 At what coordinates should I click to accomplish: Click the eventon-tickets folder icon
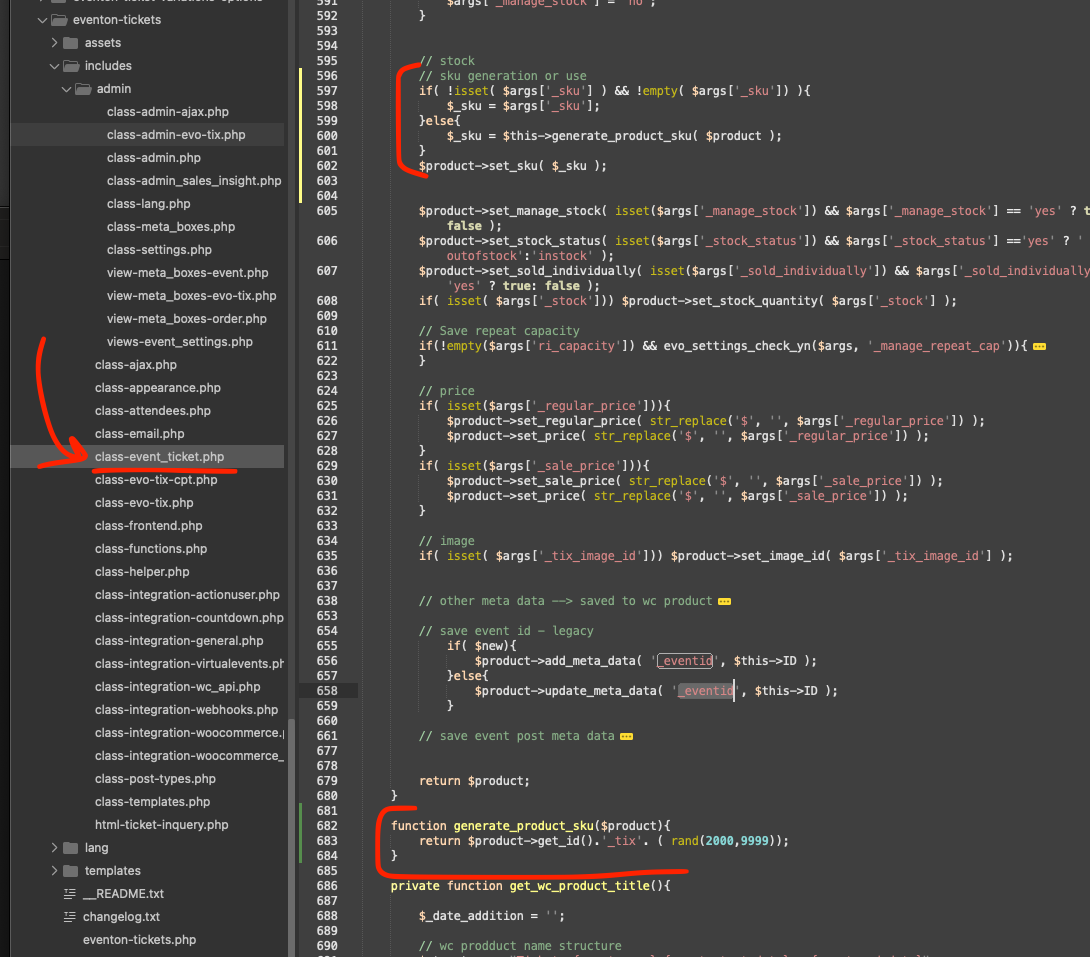59,20
